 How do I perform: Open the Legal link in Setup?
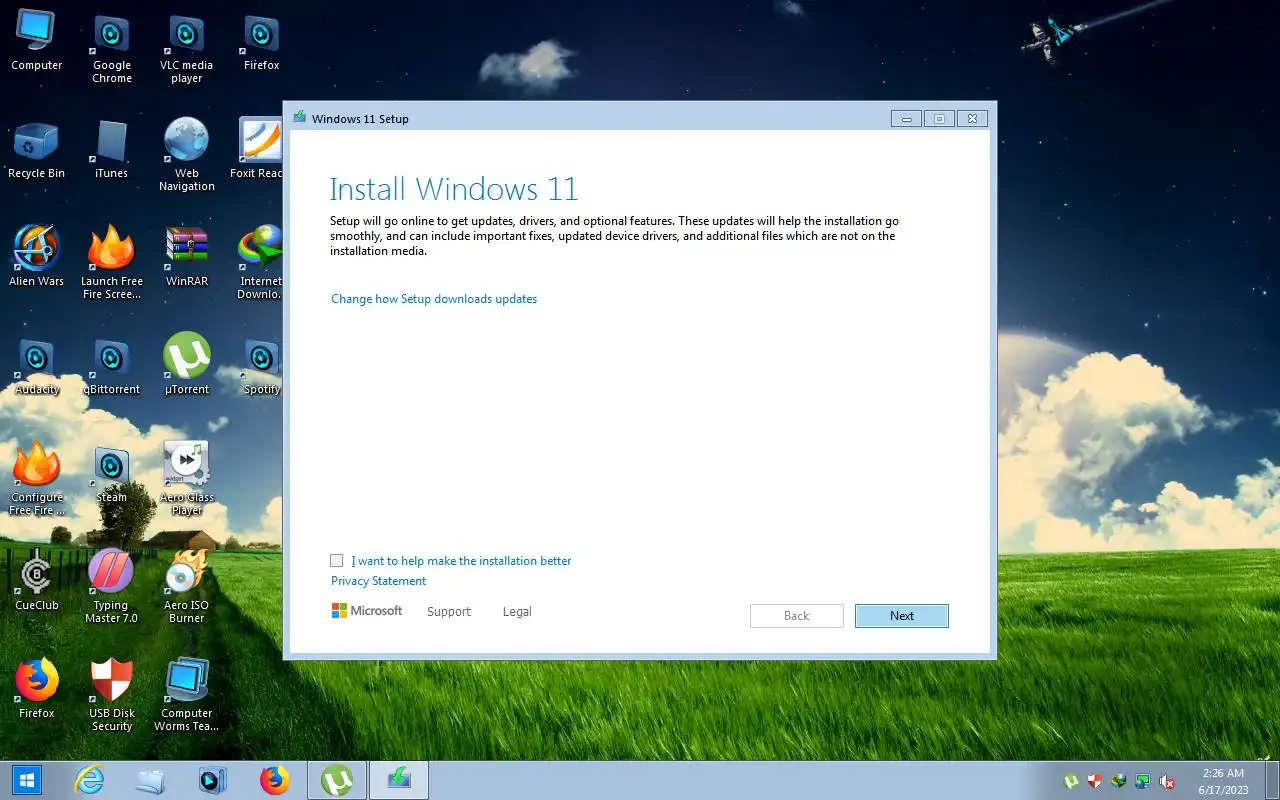click(x=517, y=612)
